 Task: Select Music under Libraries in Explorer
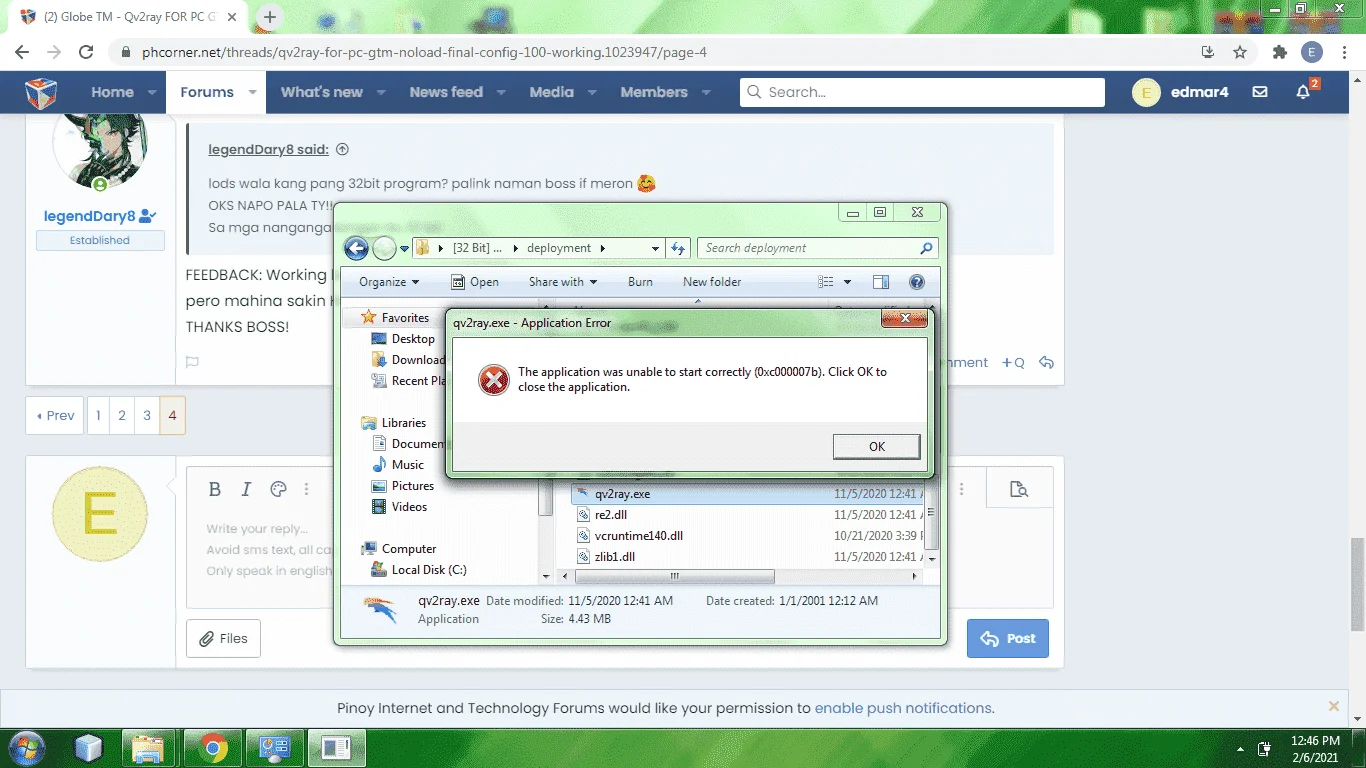(407, 465)
